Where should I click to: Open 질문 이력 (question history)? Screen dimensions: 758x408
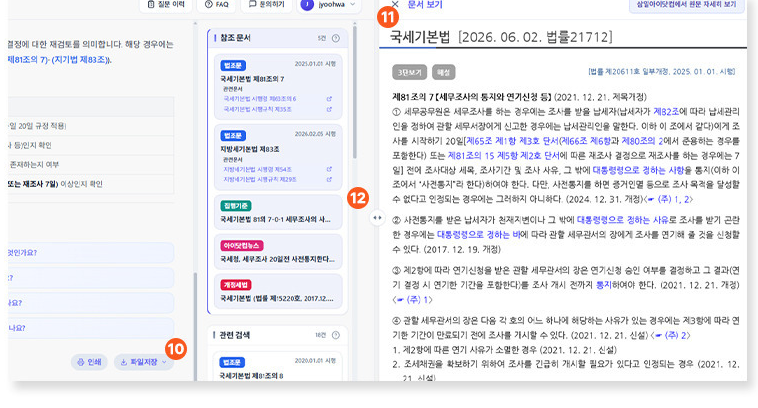tap(166, 4)
